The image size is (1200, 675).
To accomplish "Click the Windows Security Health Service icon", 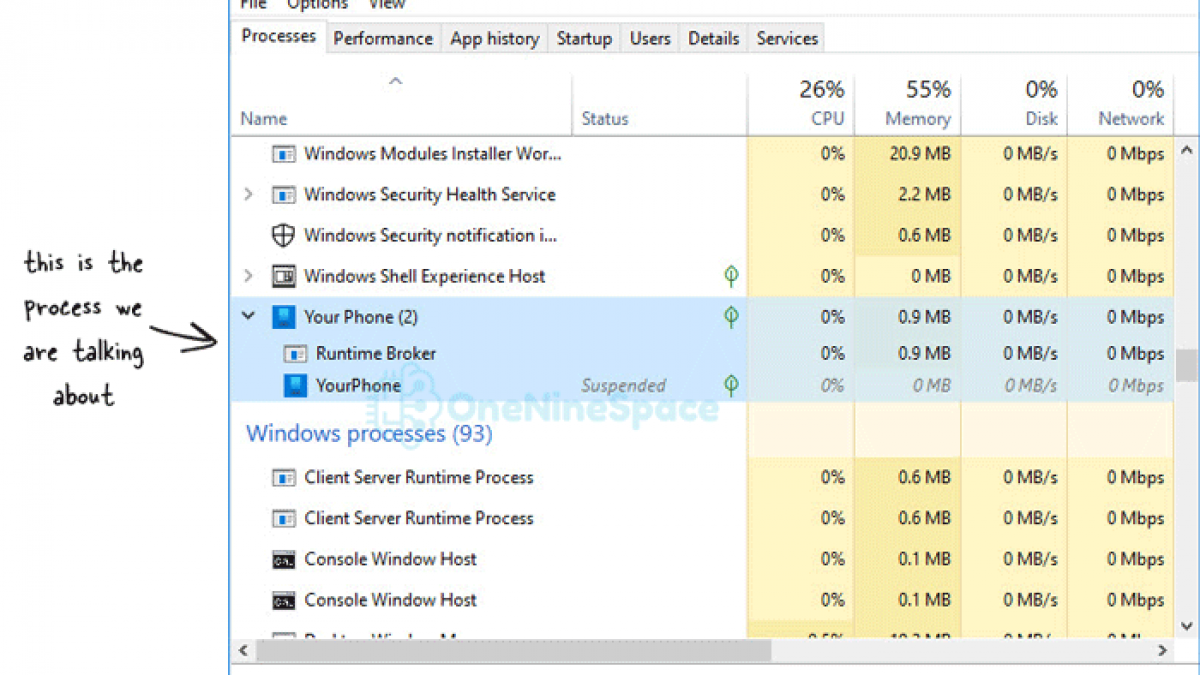I will 284,195.
